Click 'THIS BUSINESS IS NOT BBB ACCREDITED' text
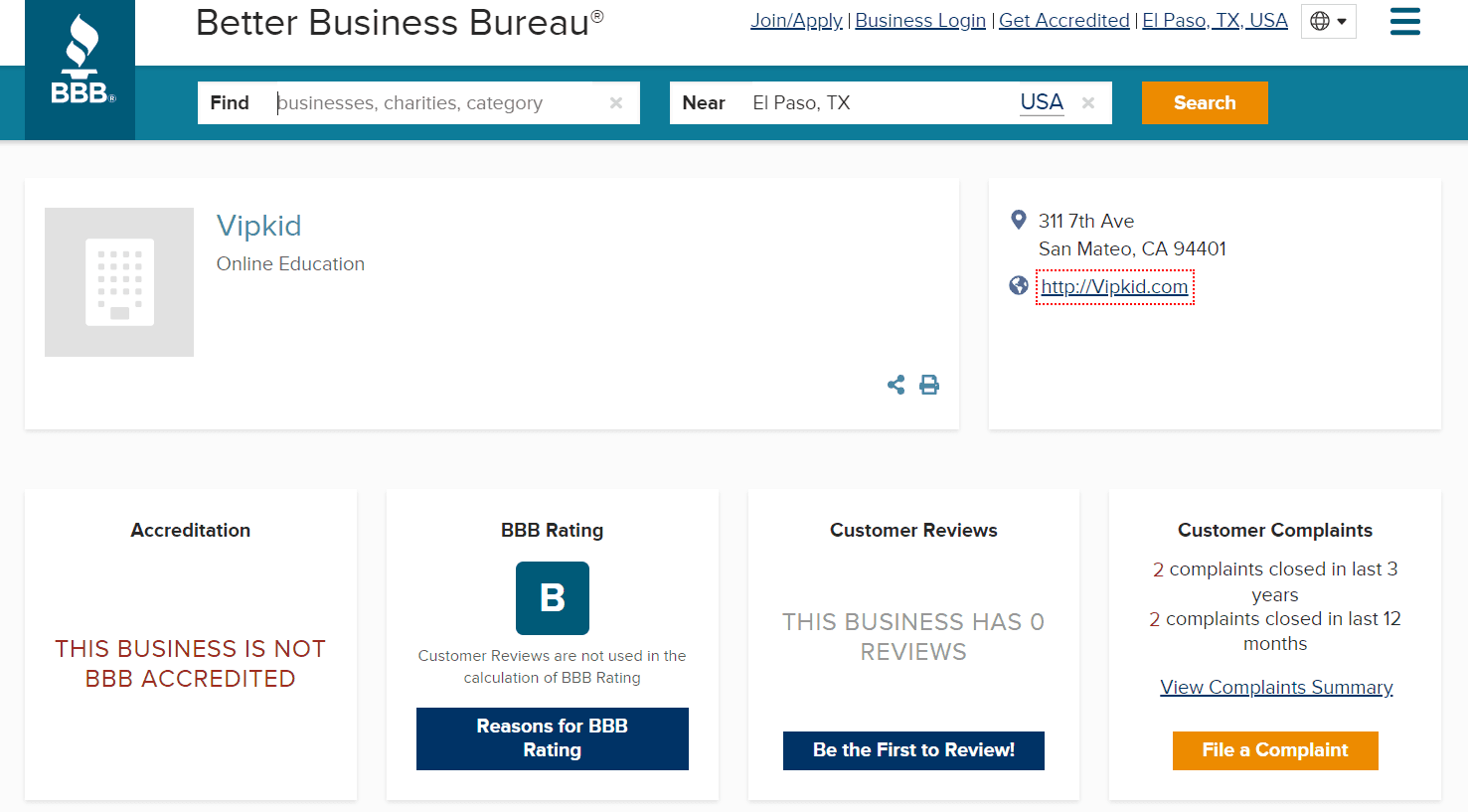Screen dimensions: 1468x812 [191, 664]
